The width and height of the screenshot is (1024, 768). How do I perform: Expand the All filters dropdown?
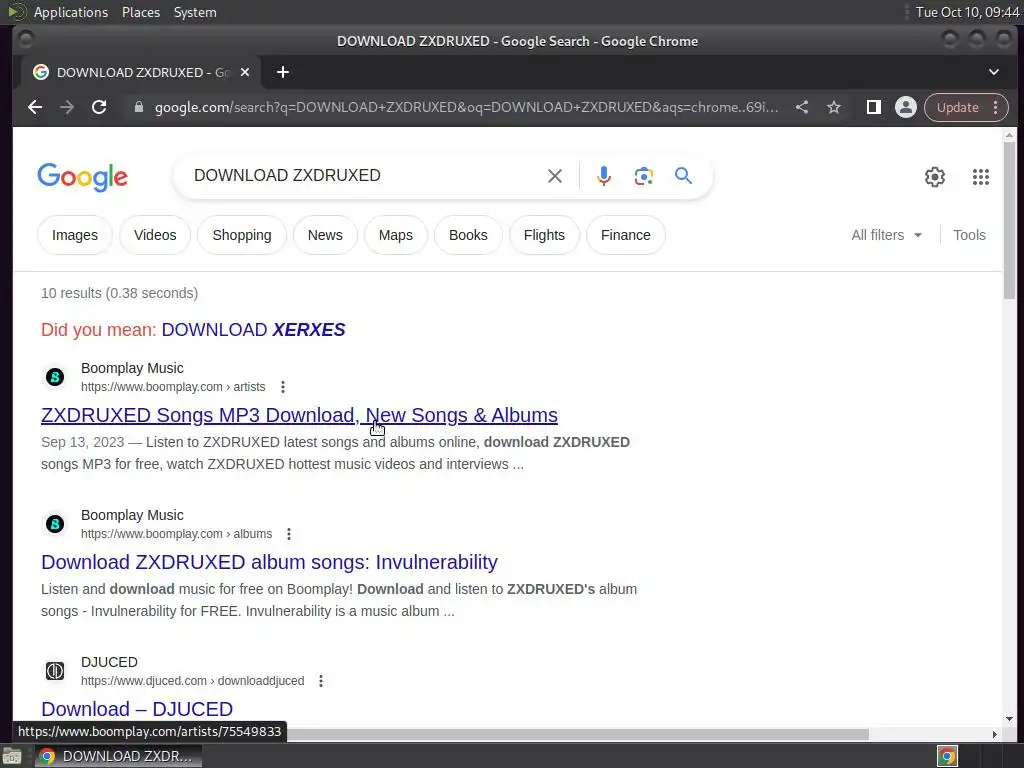point(886,235)
